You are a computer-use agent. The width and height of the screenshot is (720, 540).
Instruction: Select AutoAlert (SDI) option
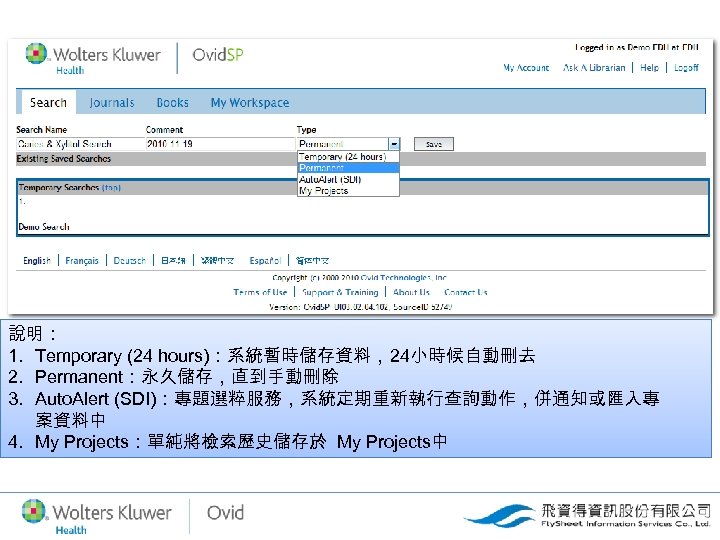349,179
